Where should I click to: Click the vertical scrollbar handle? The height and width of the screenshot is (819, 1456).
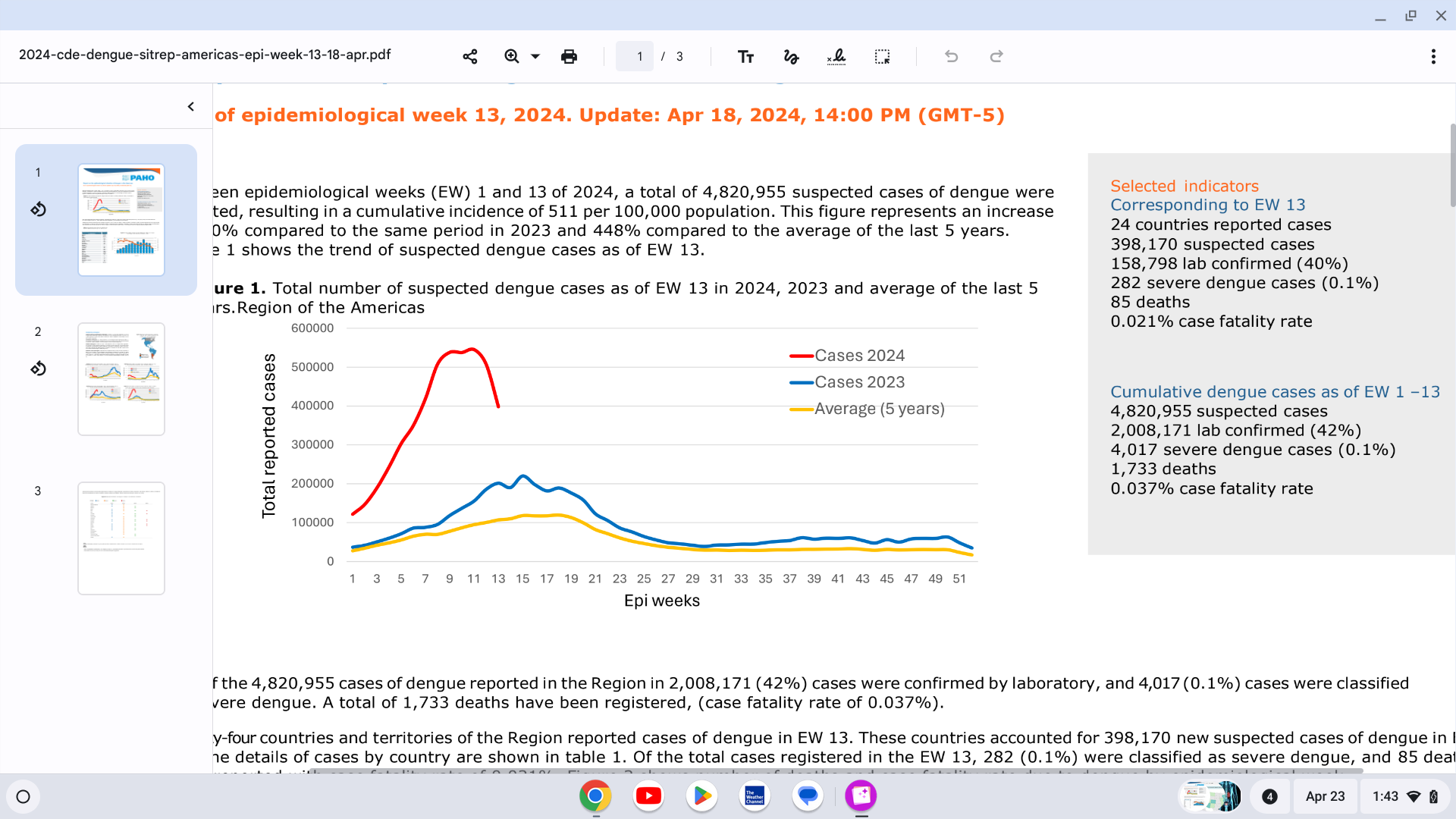[1452, 165]
